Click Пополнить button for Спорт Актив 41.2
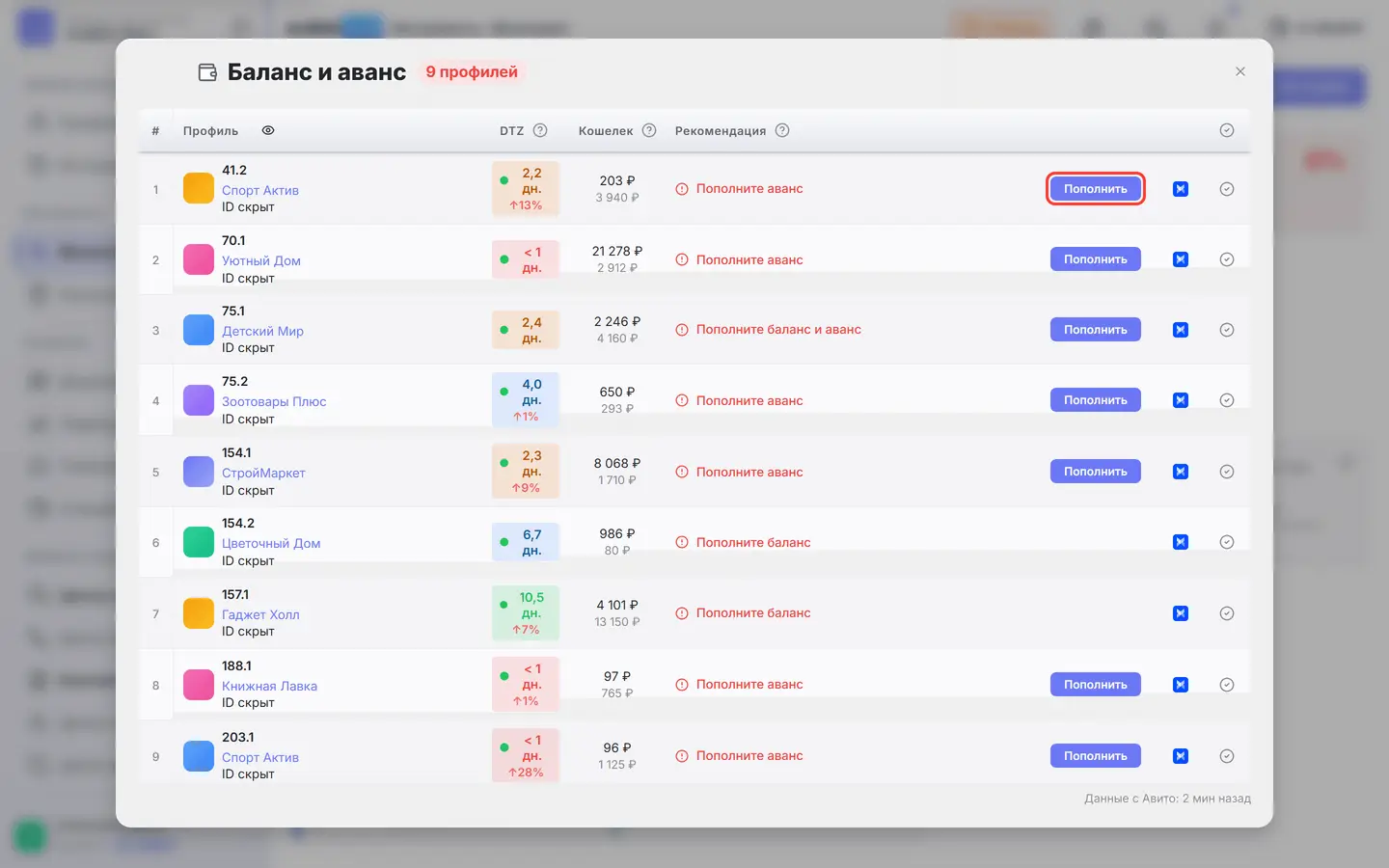Viewport: 1389px width, 868px height. pos(1096,189)
